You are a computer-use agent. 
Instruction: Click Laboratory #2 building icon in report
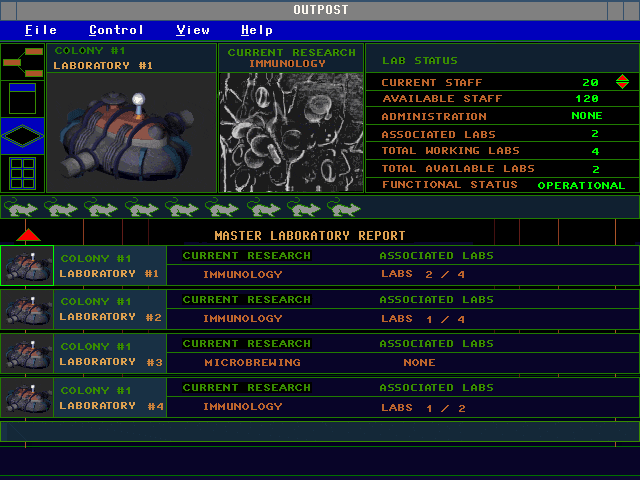[x=27, y=310]
